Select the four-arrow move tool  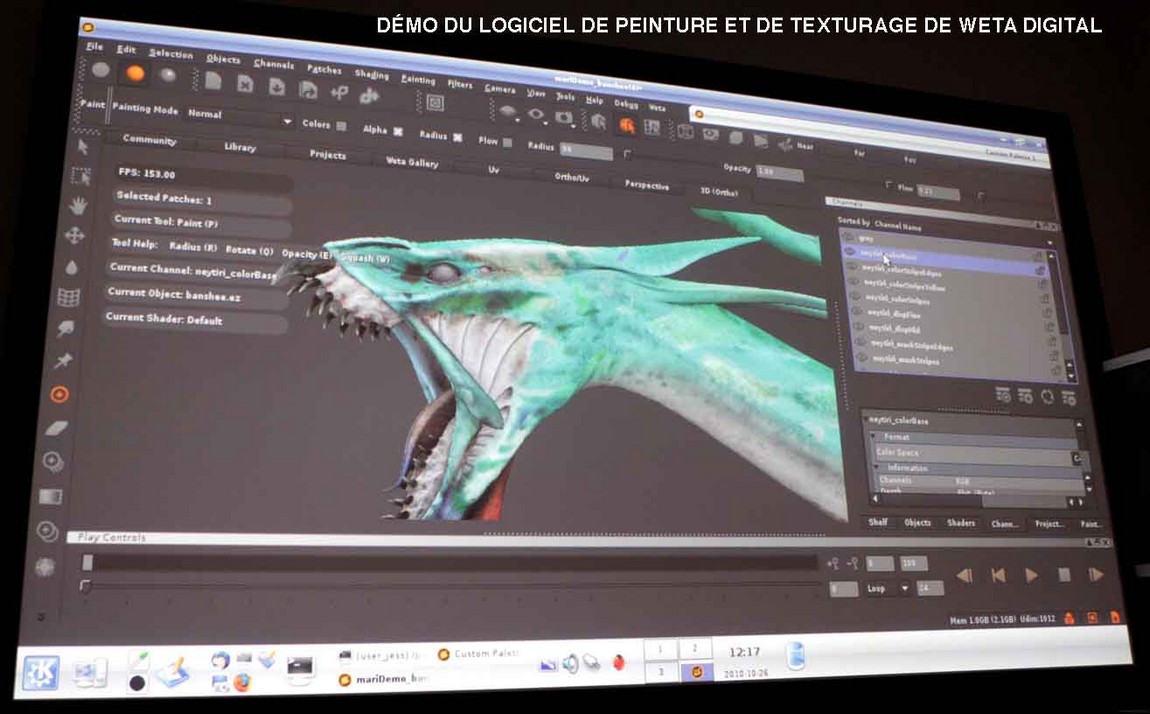coord(75,235)
